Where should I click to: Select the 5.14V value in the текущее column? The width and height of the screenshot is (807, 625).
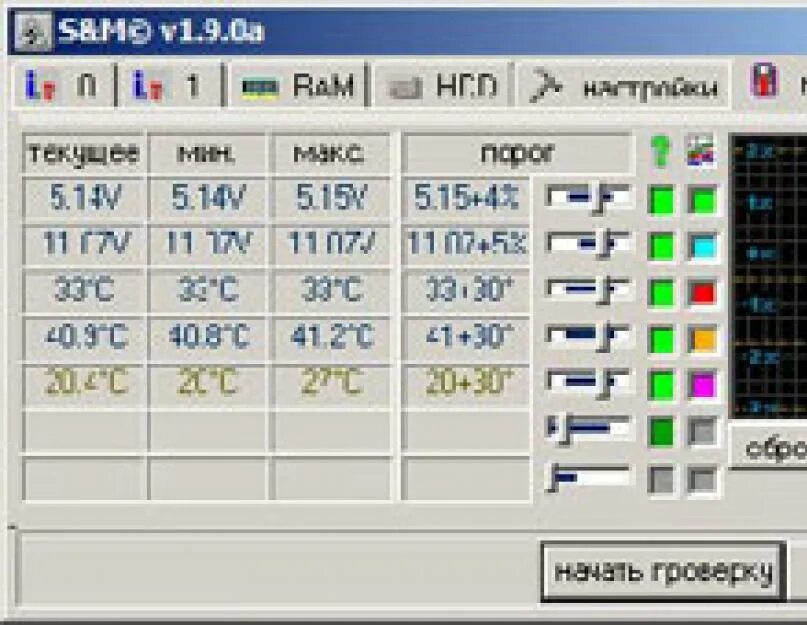84,199
